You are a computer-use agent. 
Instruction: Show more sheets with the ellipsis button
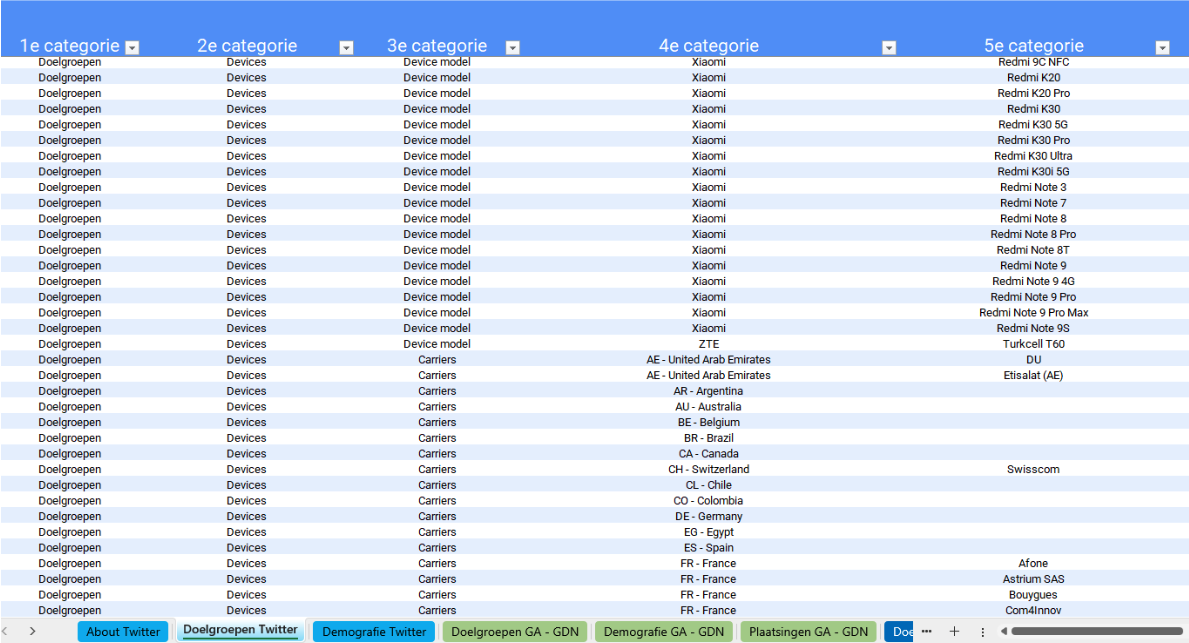click(927, 631)
